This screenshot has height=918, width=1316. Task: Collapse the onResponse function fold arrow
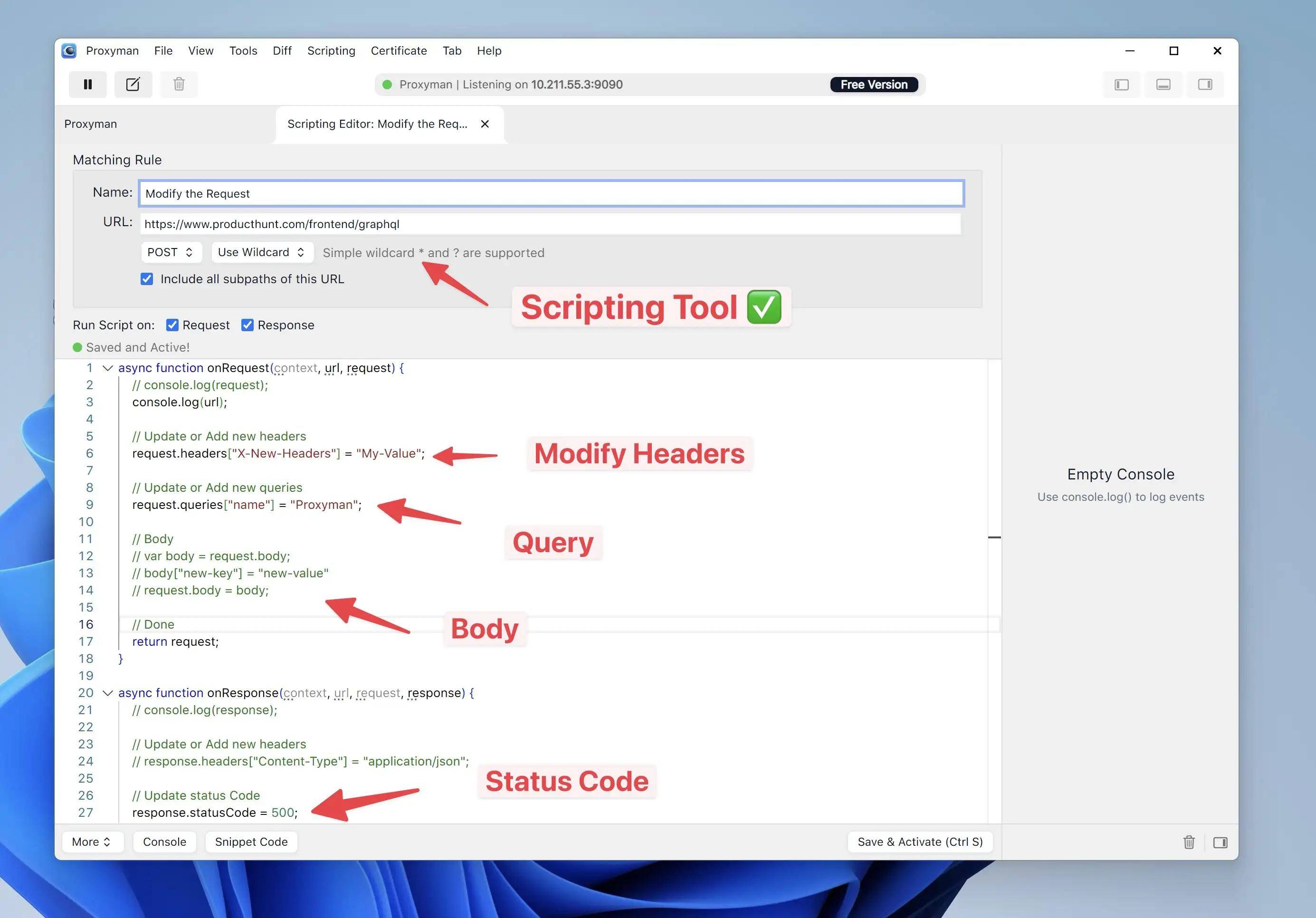point(107,693)
